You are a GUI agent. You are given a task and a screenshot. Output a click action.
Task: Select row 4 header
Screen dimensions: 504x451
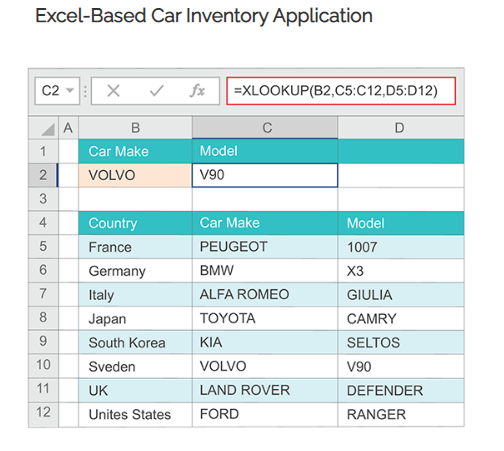[43, 223]
